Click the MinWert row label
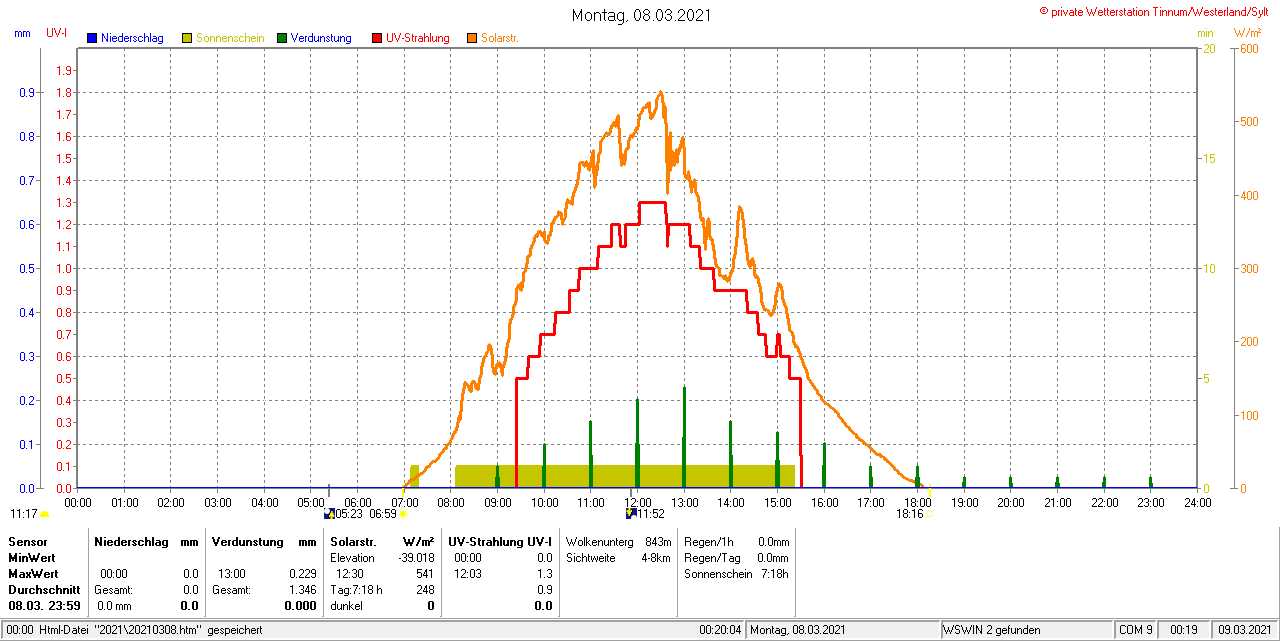 [32, 557]
